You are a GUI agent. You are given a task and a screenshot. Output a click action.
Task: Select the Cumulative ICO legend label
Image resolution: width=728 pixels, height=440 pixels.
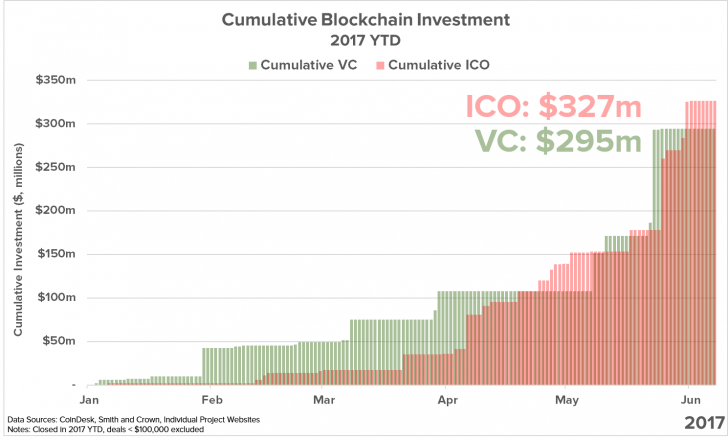(x=439, y=65)
